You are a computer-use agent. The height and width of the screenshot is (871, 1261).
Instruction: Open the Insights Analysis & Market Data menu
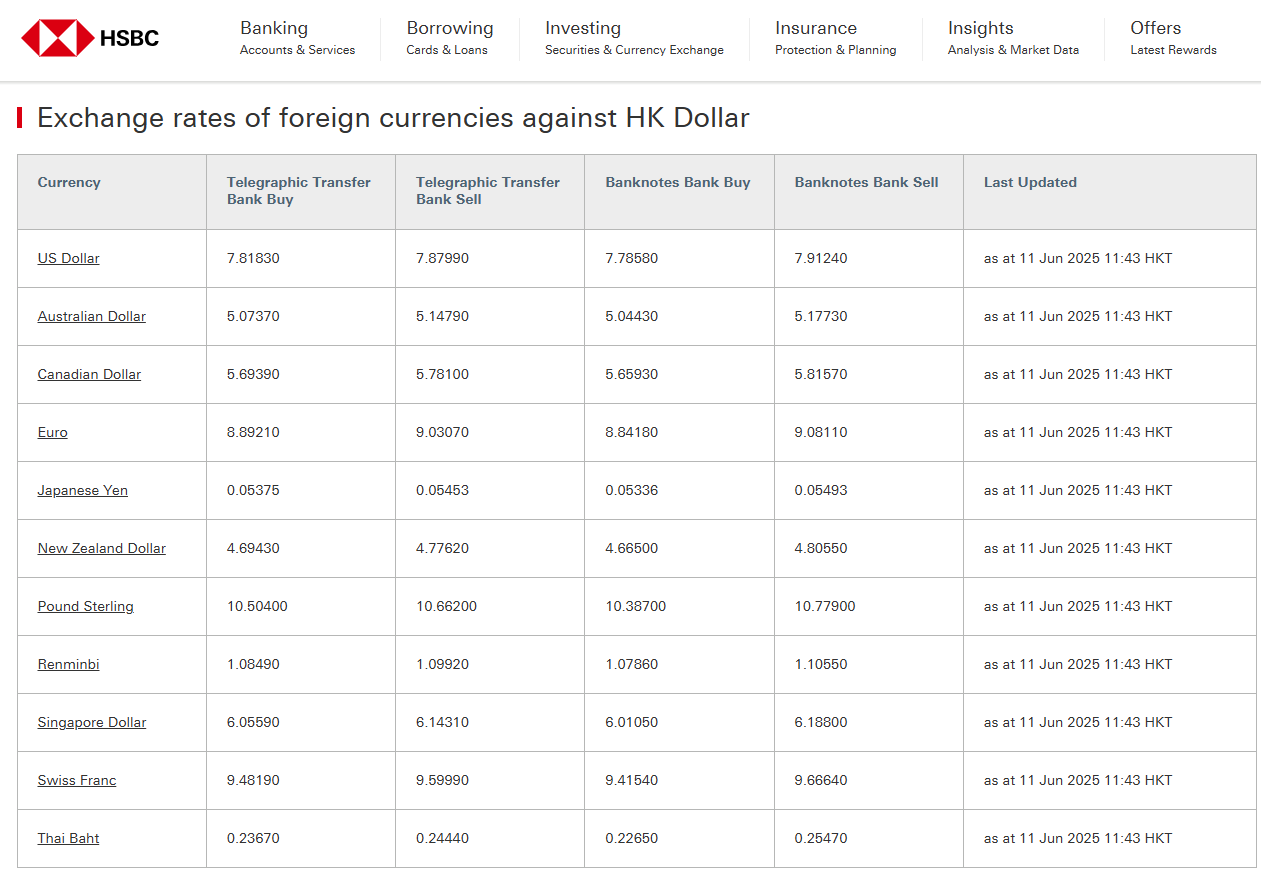tap(1012, 38)
